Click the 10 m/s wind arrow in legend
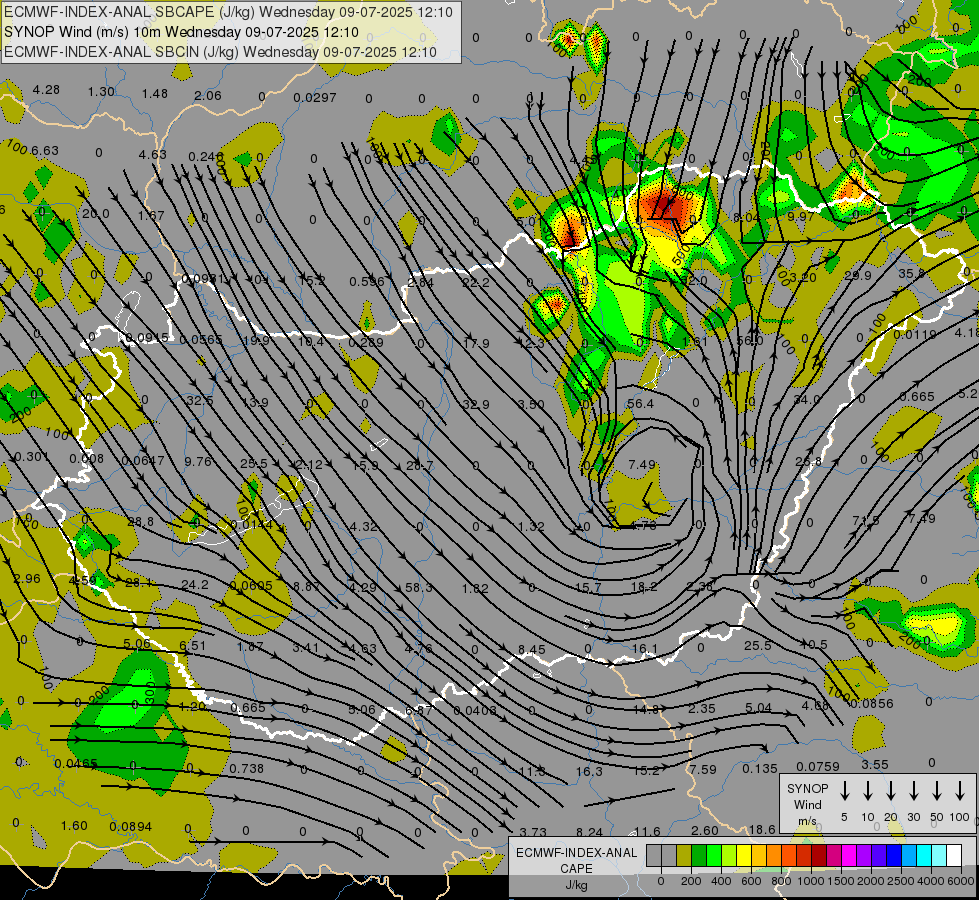 point(868,791)
